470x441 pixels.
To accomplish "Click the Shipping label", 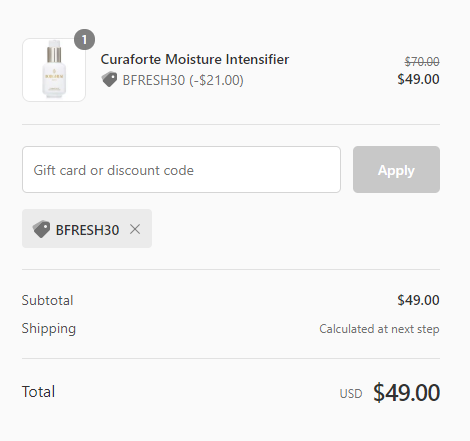I will (49, 329).
